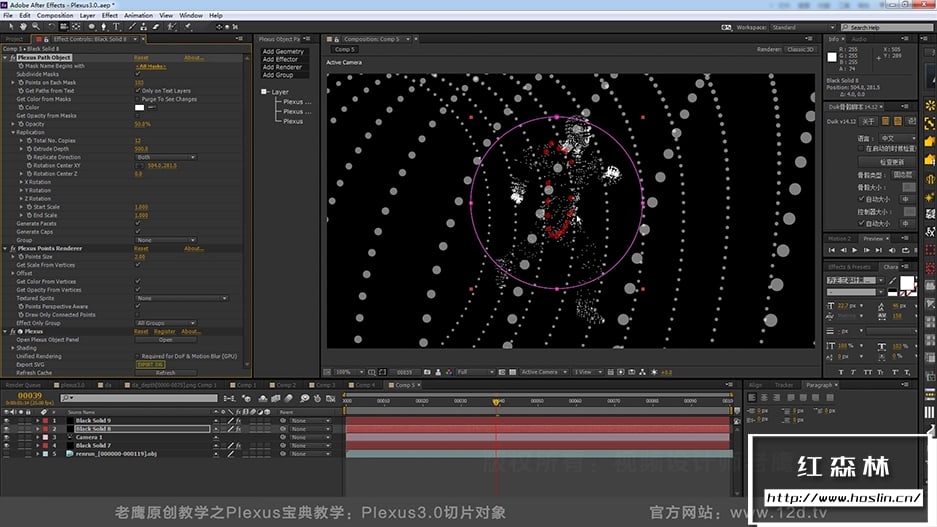Click the take snapshot camera icon
The width and height of the screenshot is (937, 527).
427,372
